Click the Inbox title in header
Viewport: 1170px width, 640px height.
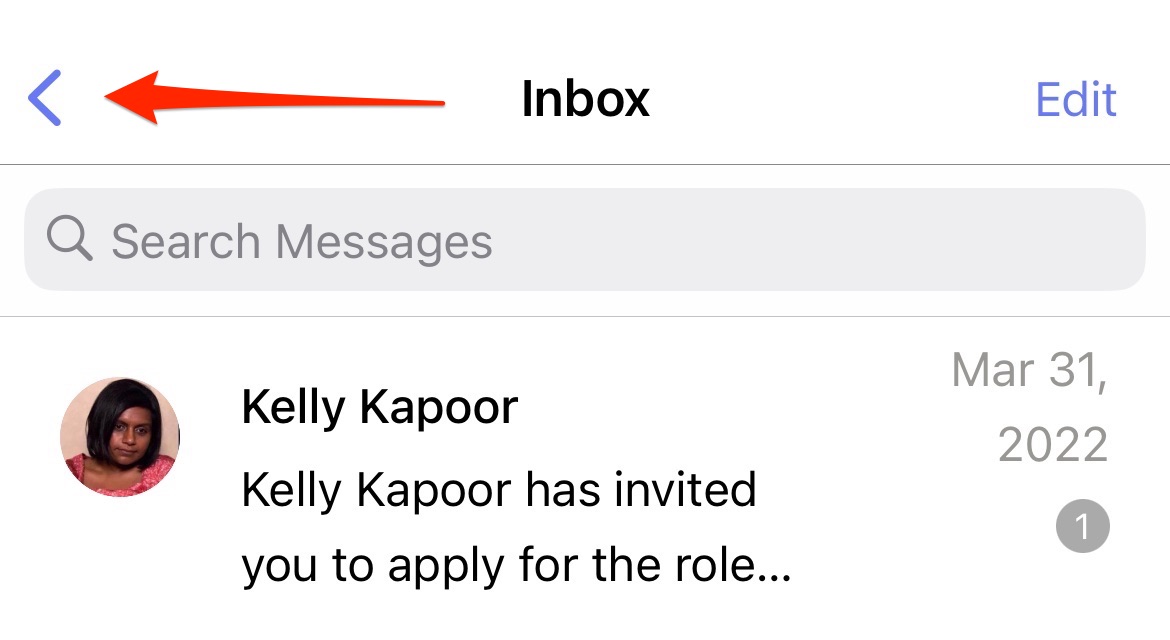pos(585,98)
